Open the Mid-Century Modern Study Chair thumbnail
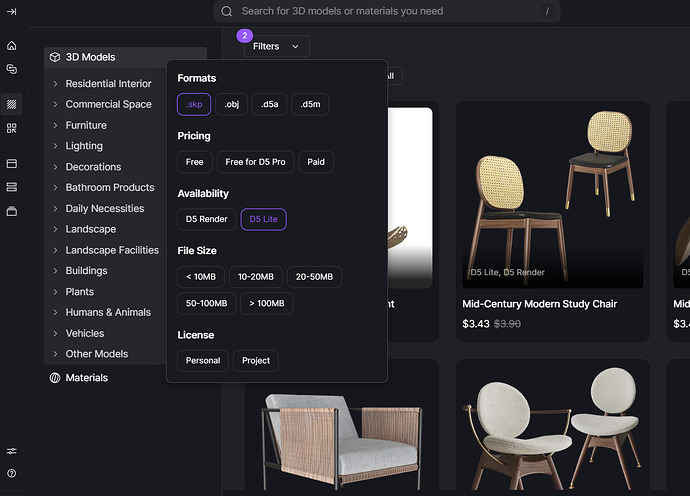This screenshot has width=690, height=496. tap(550, 195)
